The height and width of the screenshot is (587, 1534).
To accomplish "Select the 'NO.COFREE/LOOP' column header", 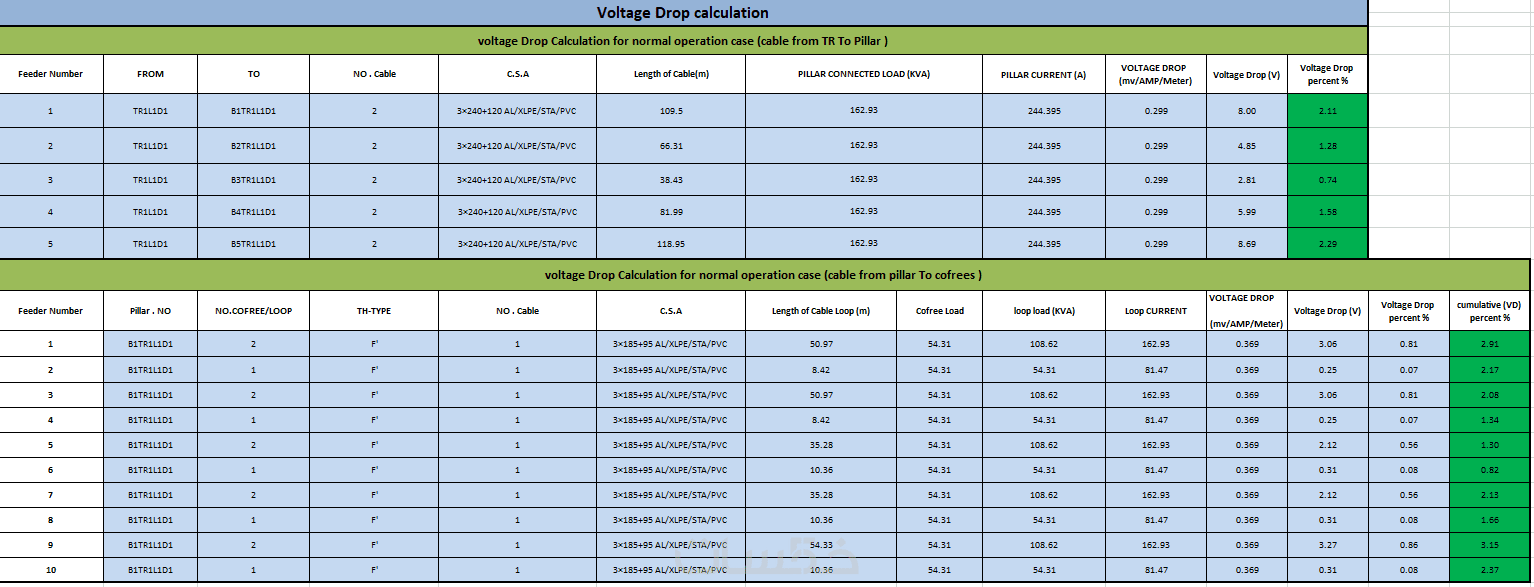I will [253, 311].
